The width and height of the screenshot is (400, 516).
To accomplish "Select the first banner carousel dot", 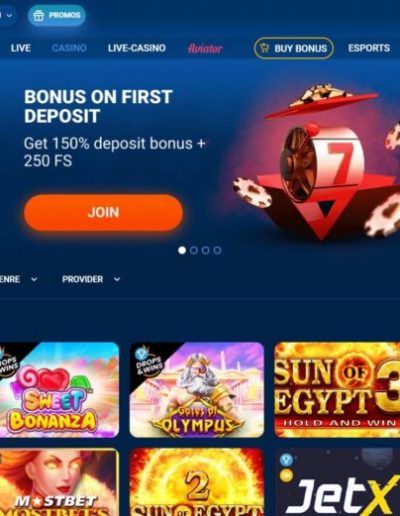I will coord(182,250).
